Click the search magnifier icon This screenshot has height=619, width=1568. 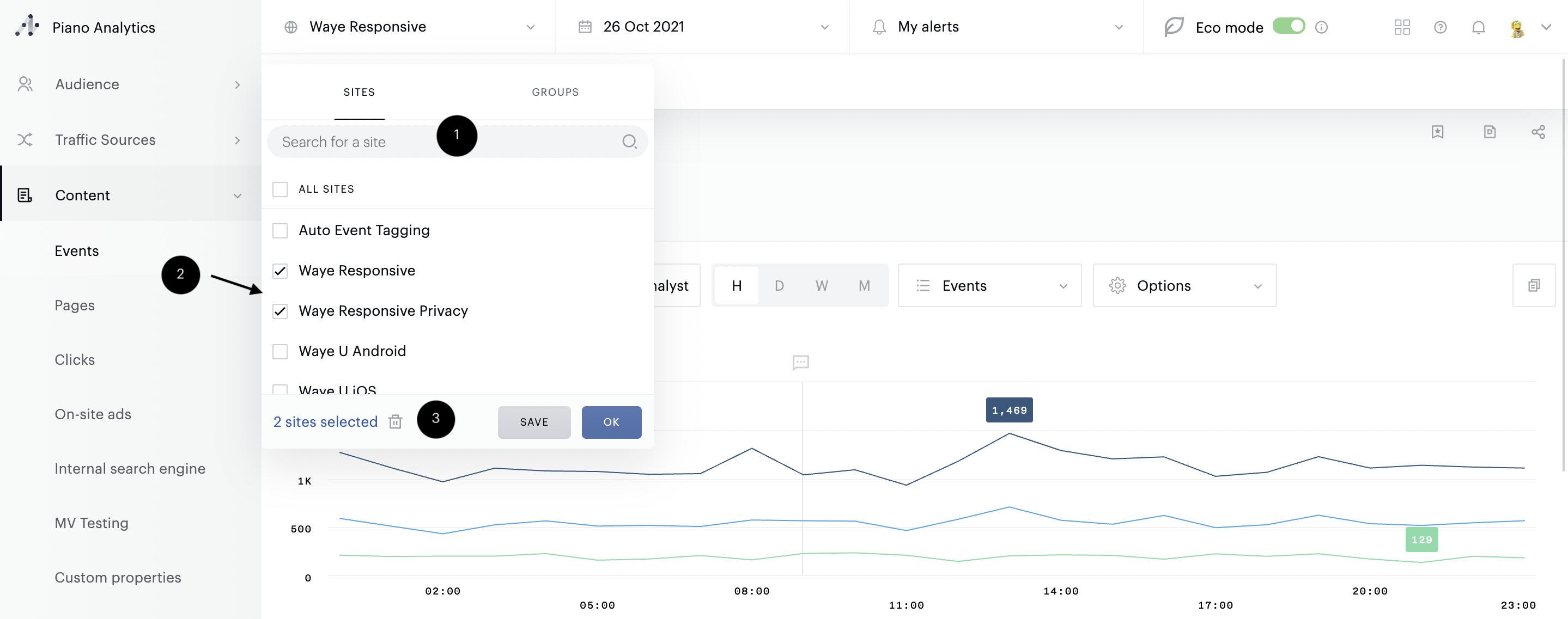(629, 142)
